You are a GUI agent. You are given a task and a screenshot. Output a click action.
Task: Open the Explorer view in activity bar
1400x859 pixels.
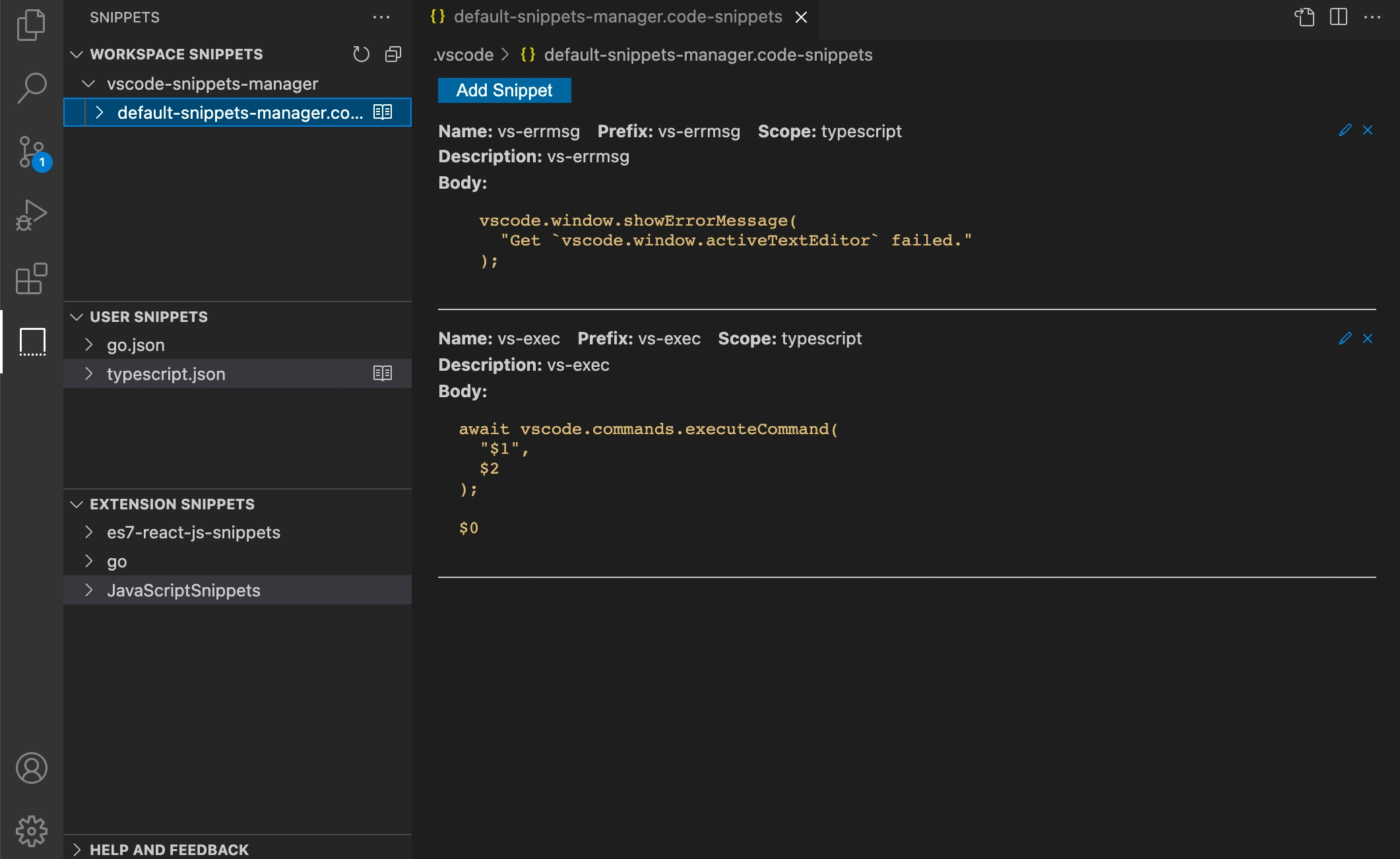[x=31, y=24]
